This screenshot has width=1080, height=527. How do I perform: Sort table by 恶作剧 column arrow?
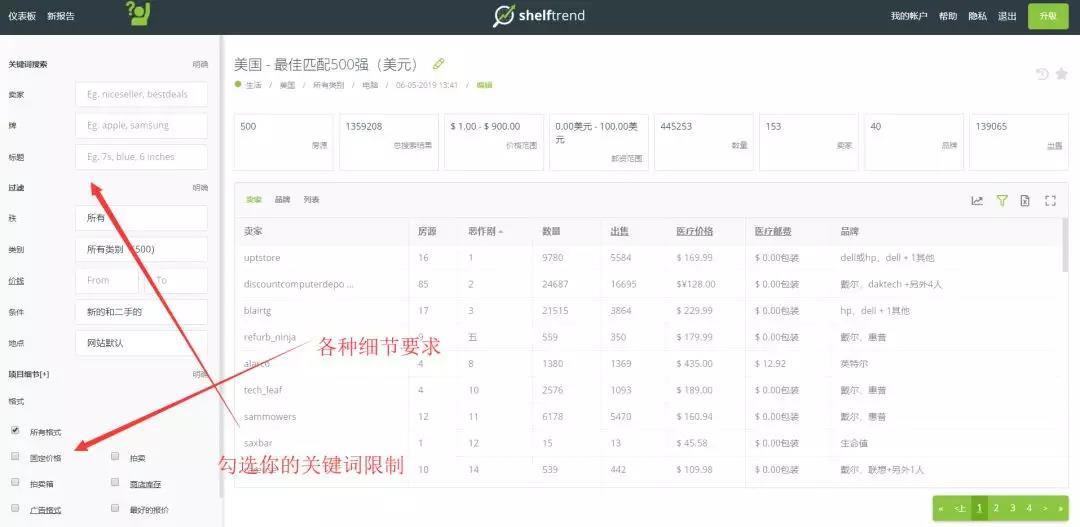501,232
